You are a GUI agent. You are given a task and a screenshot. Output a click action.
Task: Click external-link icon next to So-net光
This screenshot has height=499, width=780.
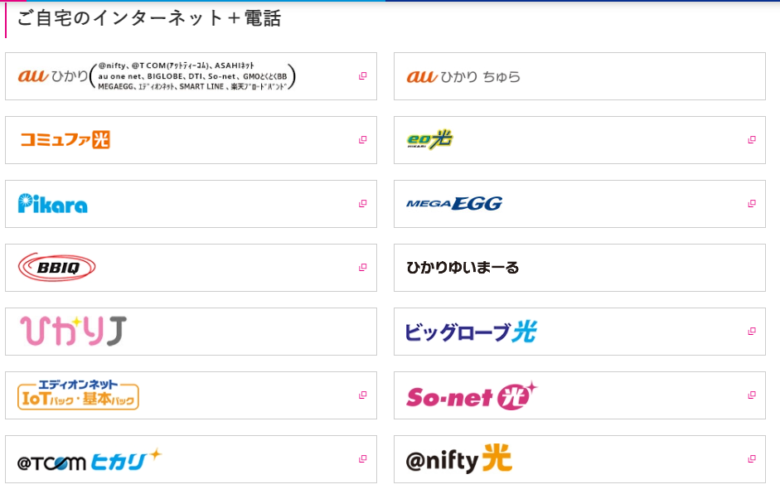751,395
